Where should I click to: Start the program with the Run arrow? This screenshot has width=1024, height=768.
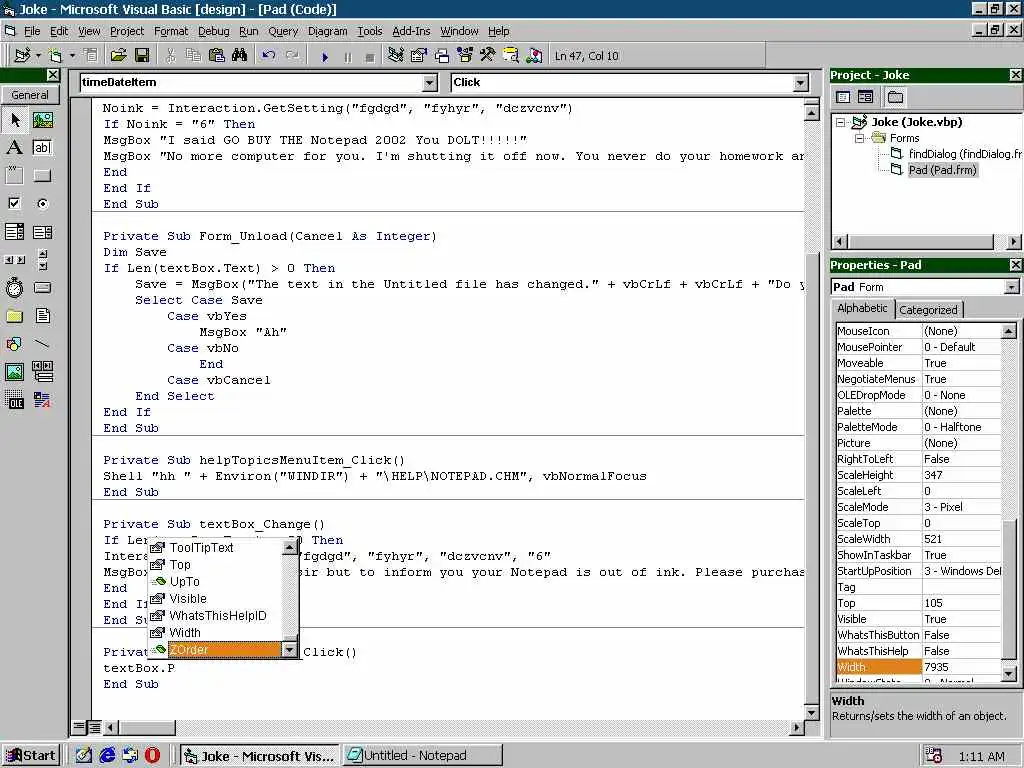click(325, 57)
